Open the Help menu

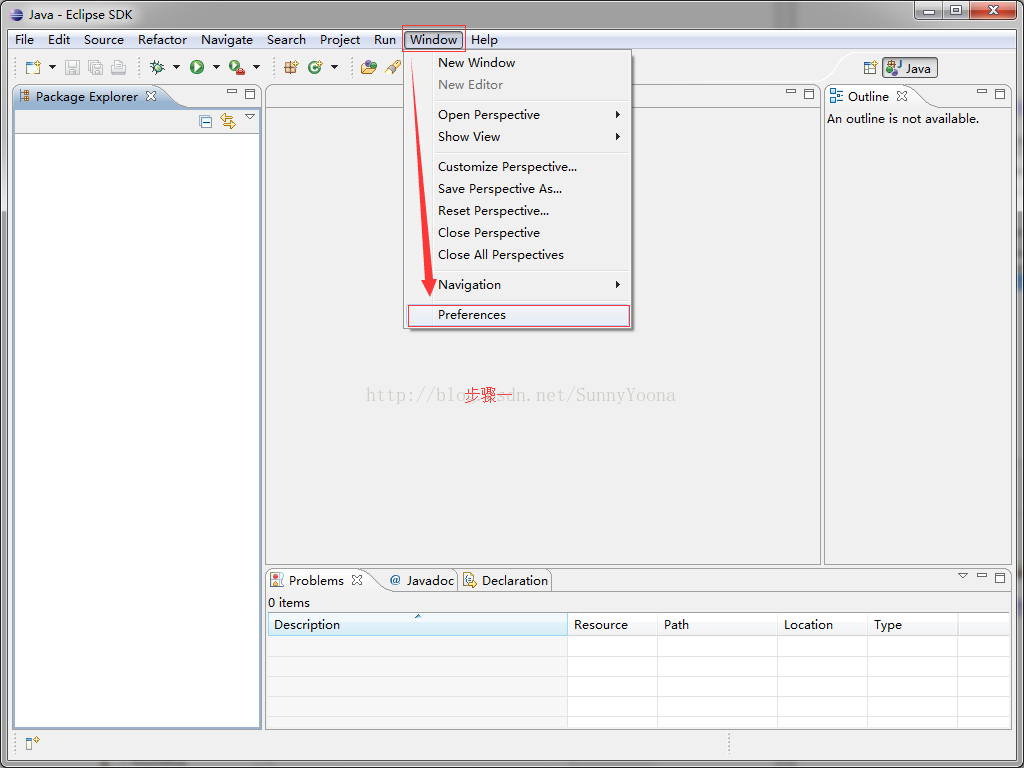(x=484, y=40)
